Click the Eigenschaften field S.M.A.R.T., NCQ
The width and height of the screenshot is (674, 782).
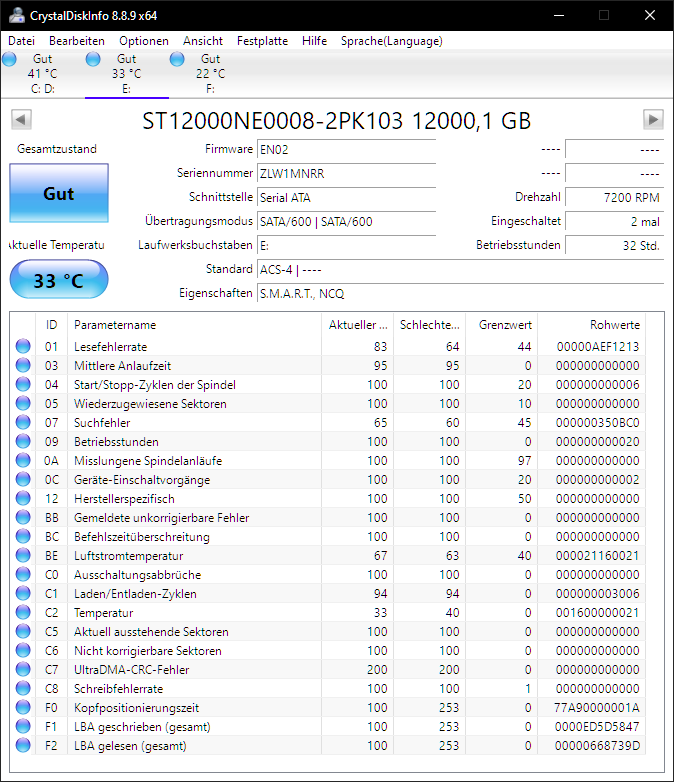[460, 294]
